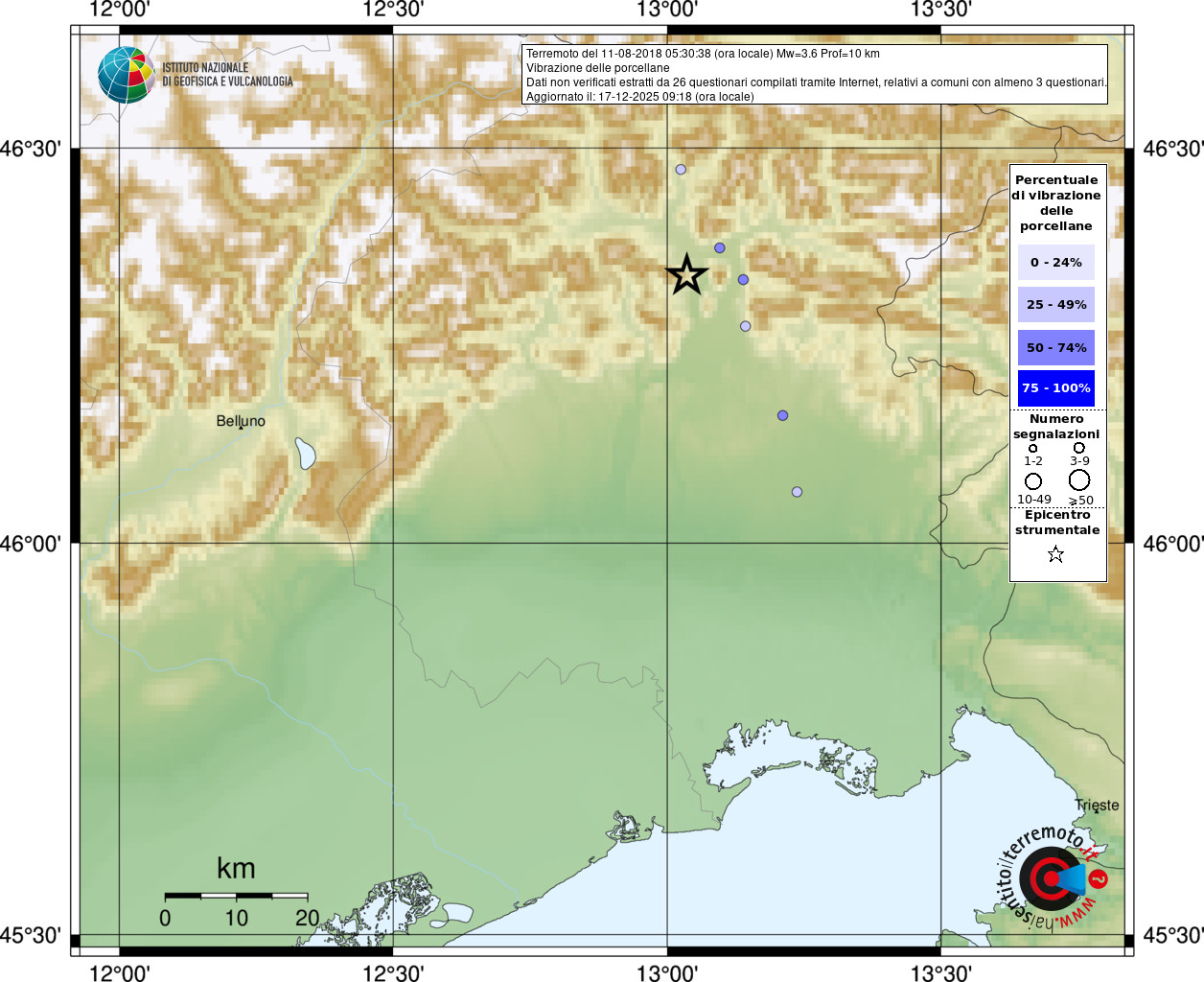
Task: Click the 10-49 reports circle in the legend
Action: click(1033, 481)
